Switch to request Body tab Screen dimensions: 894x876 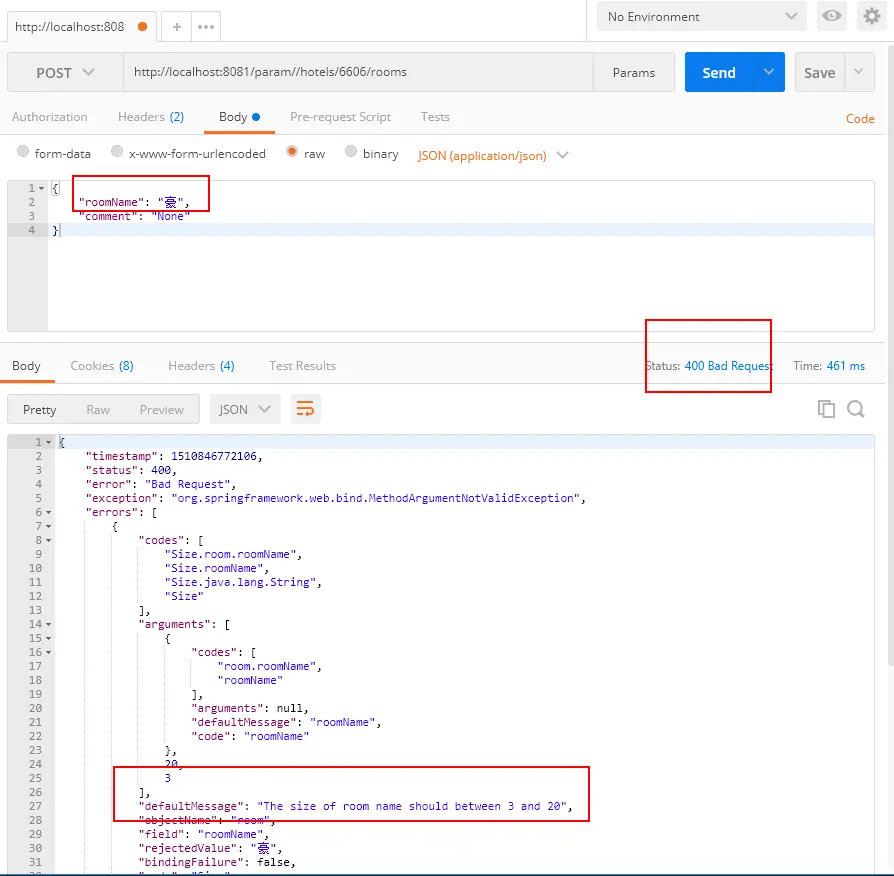(x=239, y=117)
